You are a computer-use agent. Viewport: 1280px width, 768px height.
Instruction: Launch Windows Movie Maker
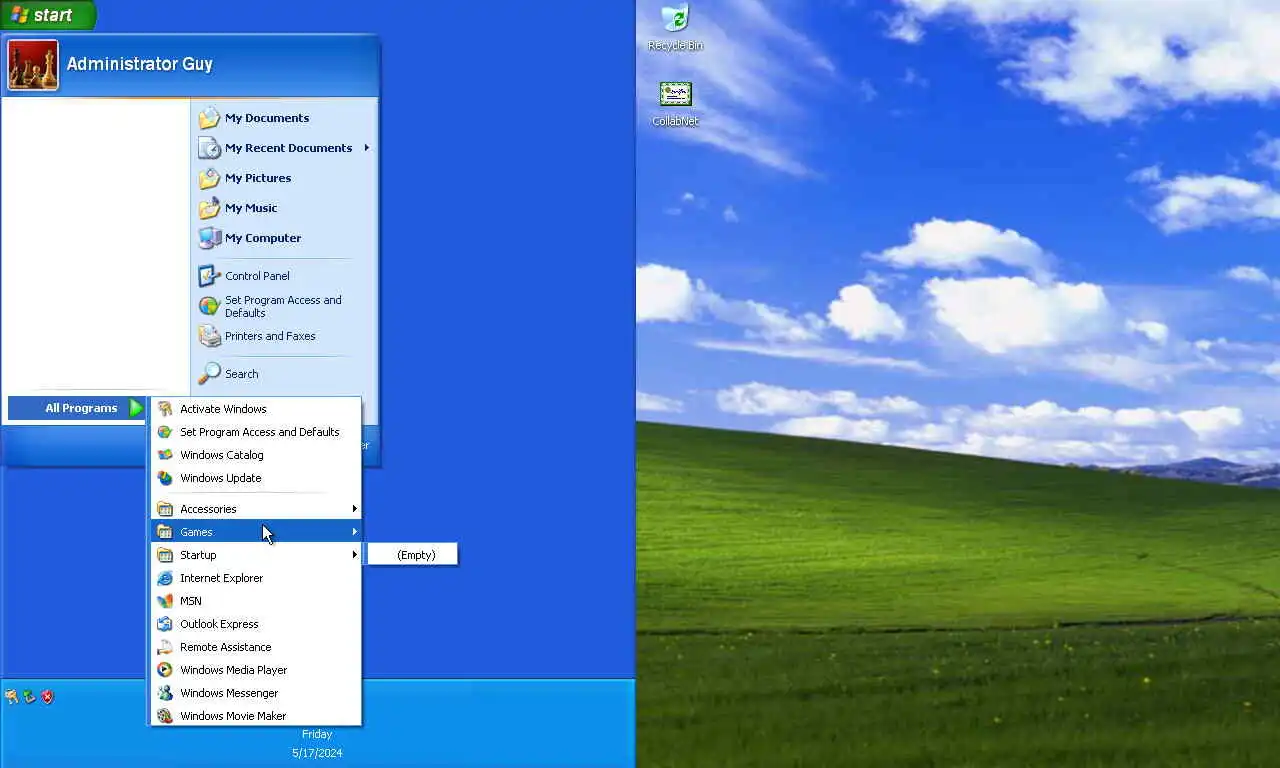pyautogui.click(x=256, y=716)
